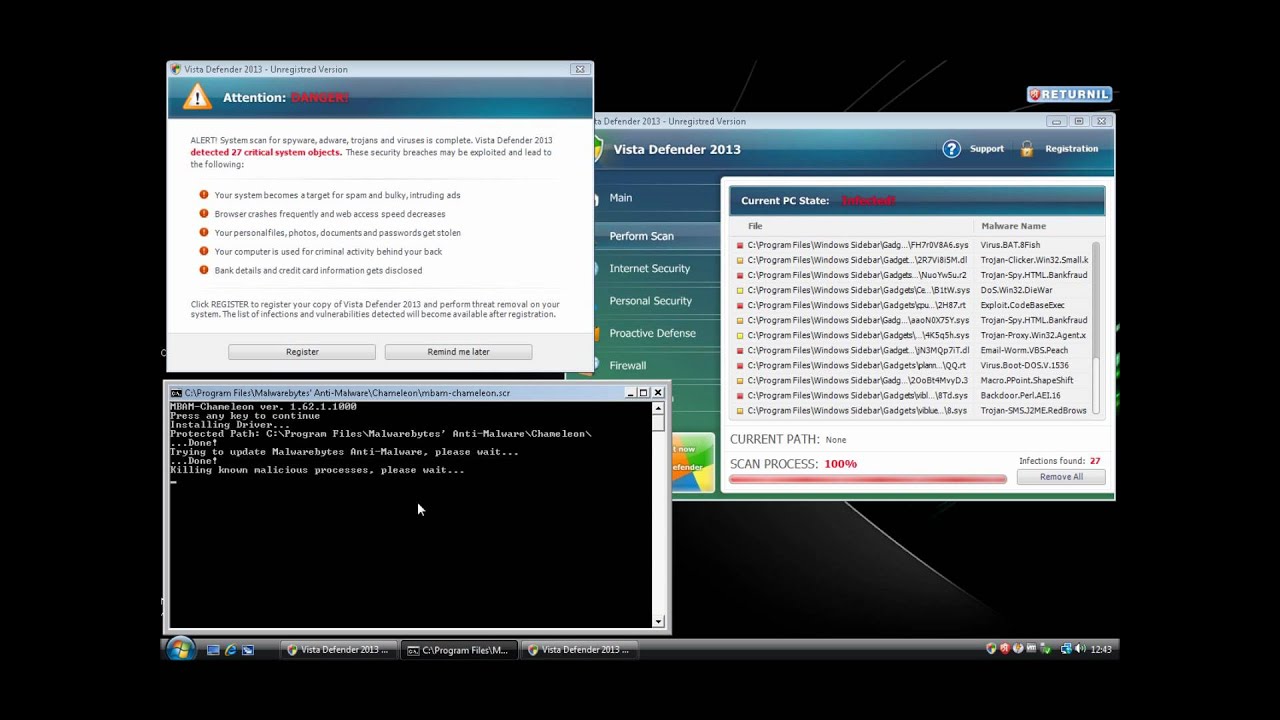Select the Backdoor.Perl.AEI.16 entry

click(x=1020, y=395)
